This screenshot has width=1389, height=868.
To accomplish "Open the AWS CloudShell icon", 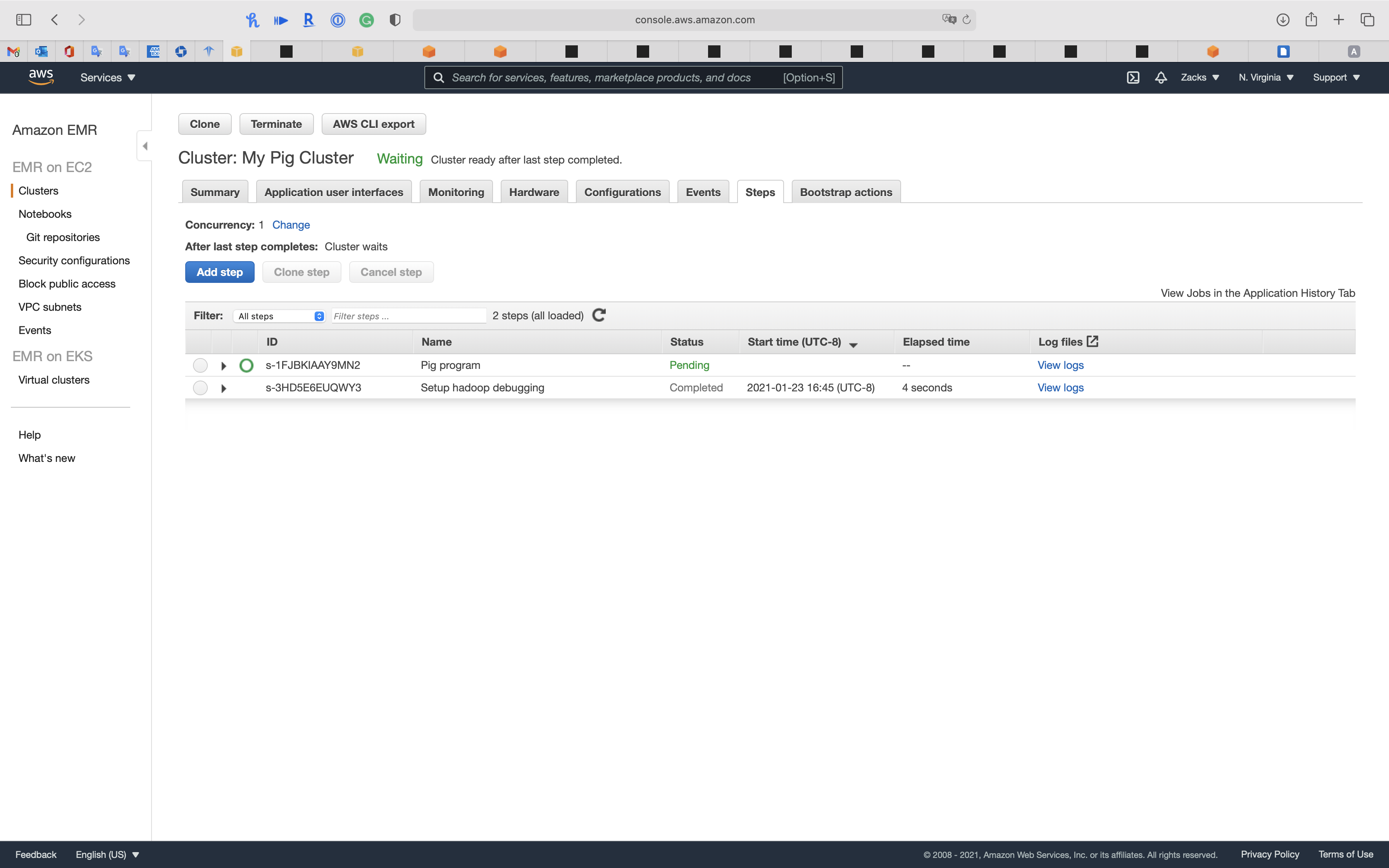I will pos(1132,77).
